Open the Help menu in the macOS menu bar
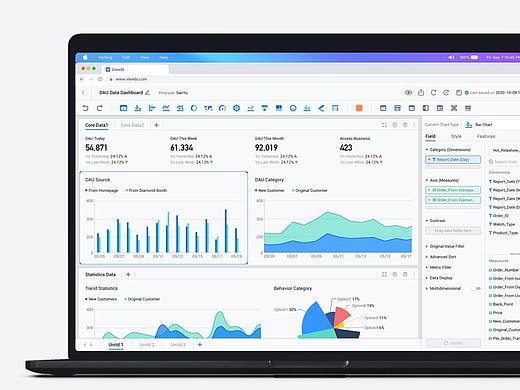 tap(163, 58)
